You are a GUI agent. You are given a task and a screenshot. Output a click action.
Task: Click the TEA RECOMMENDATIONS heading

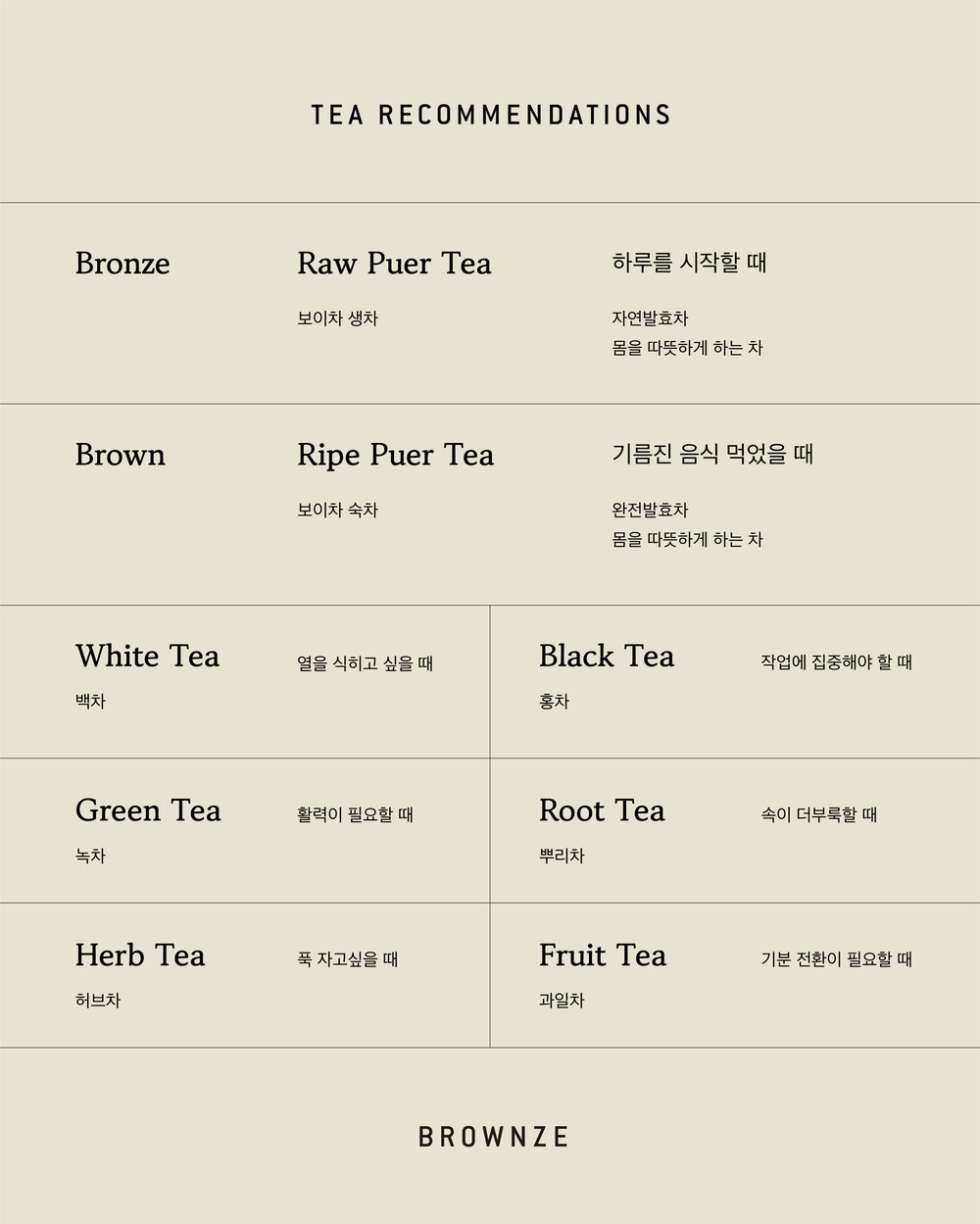[x=490, y=115]
